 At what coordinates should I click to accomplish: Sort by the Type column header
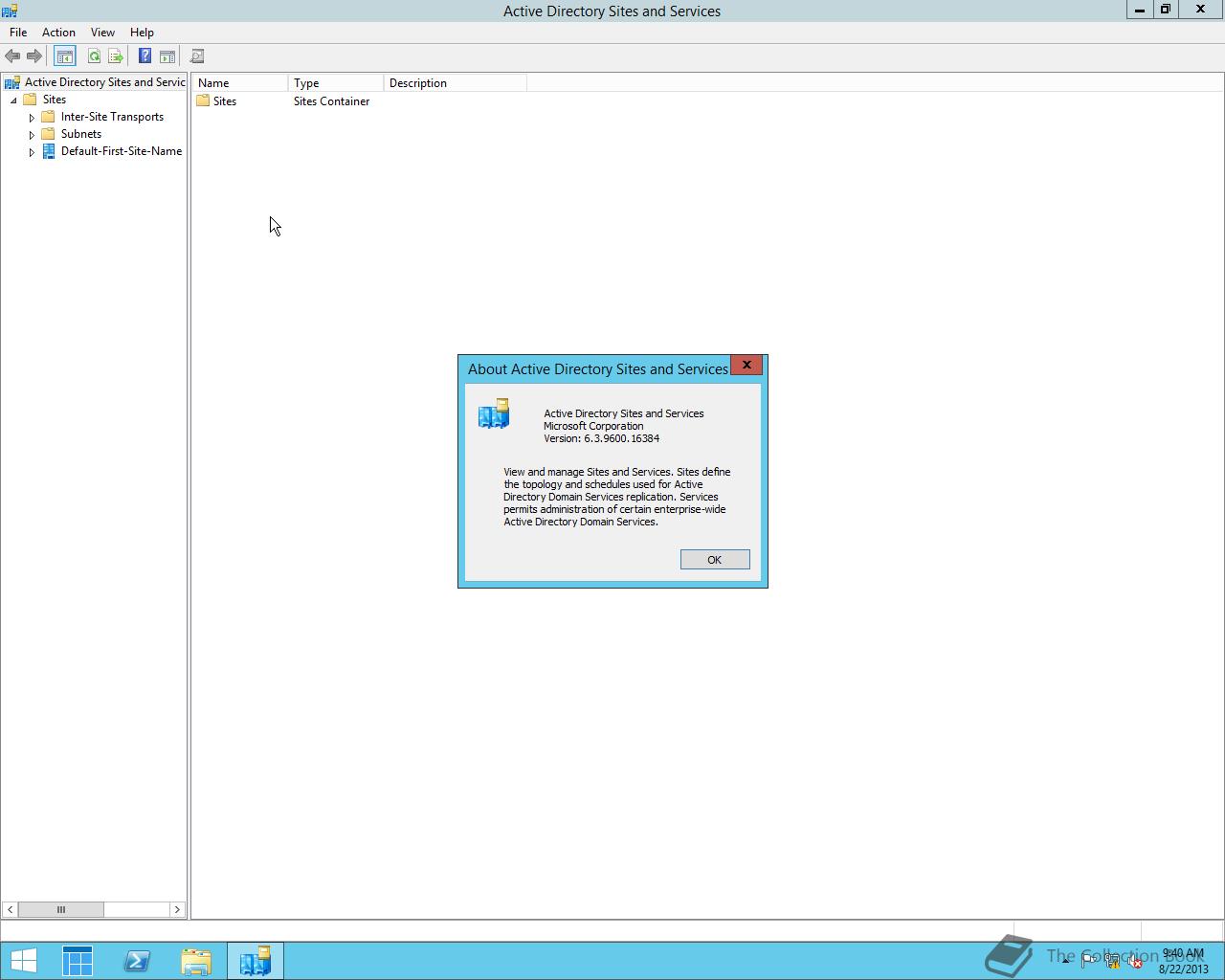pyautogui.click(x=336, y=83)
